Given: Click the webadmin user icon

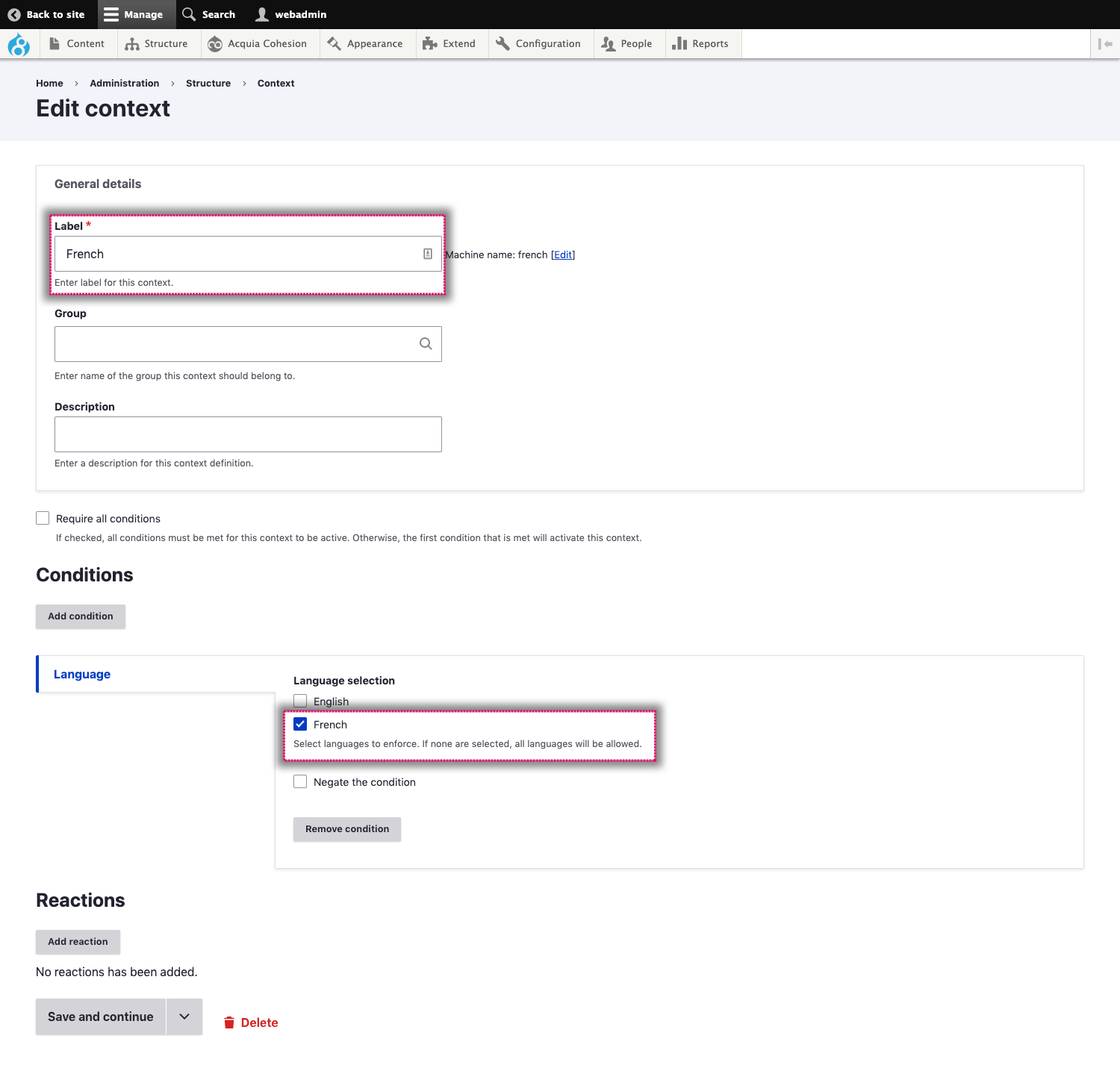Looking at the screenshot, I should (x=262, y=14).
